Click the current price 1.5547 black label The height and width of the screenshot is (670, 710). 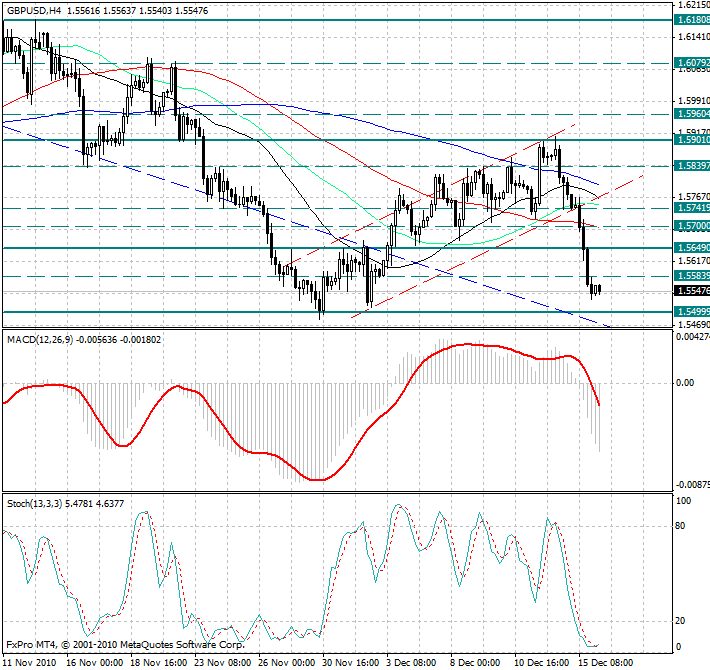click(692, 291)
